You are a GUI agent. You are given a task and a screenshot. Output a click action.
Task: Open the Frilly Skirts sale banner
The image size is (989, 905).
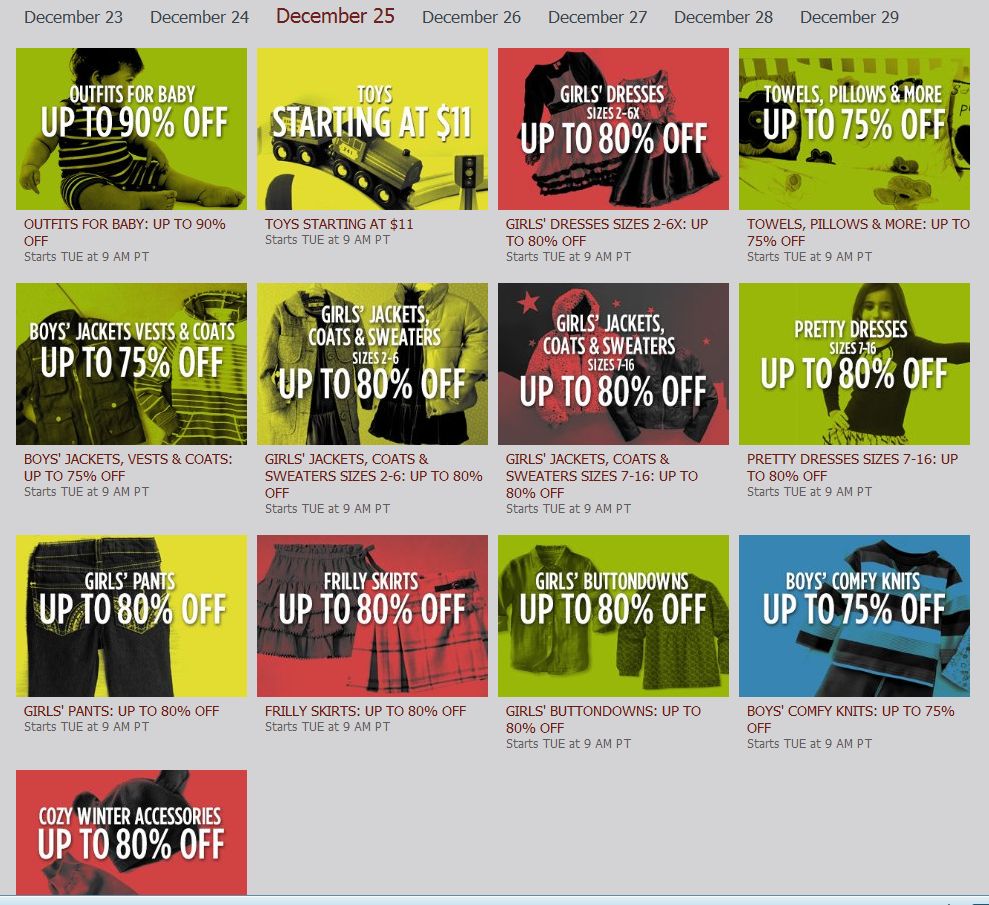click(372, 616)
